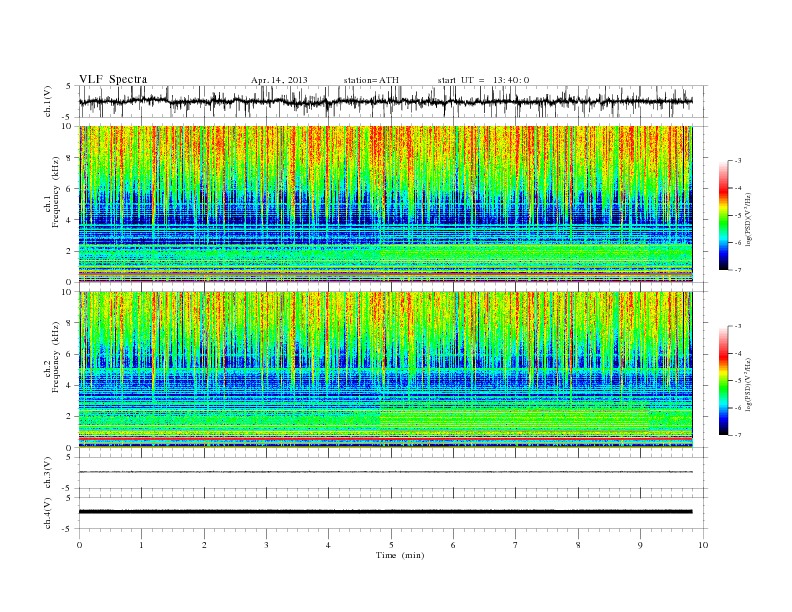792x612 pixels.
Task: Click the "2" tick on the time axis
Action: pos(204,545)
